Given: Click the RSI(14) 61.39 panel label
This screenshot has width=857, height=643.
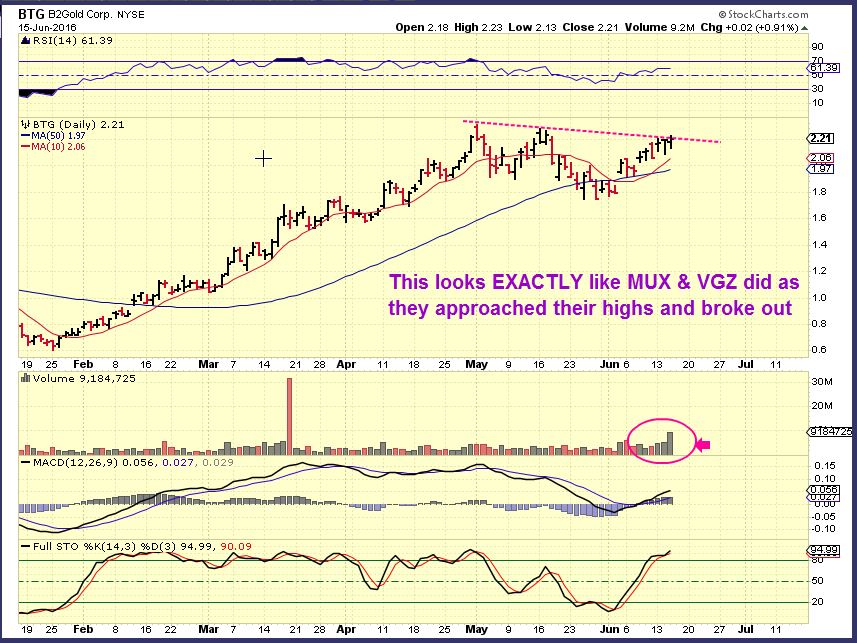Looking at the screenshot, I should (x=73, y=40).
